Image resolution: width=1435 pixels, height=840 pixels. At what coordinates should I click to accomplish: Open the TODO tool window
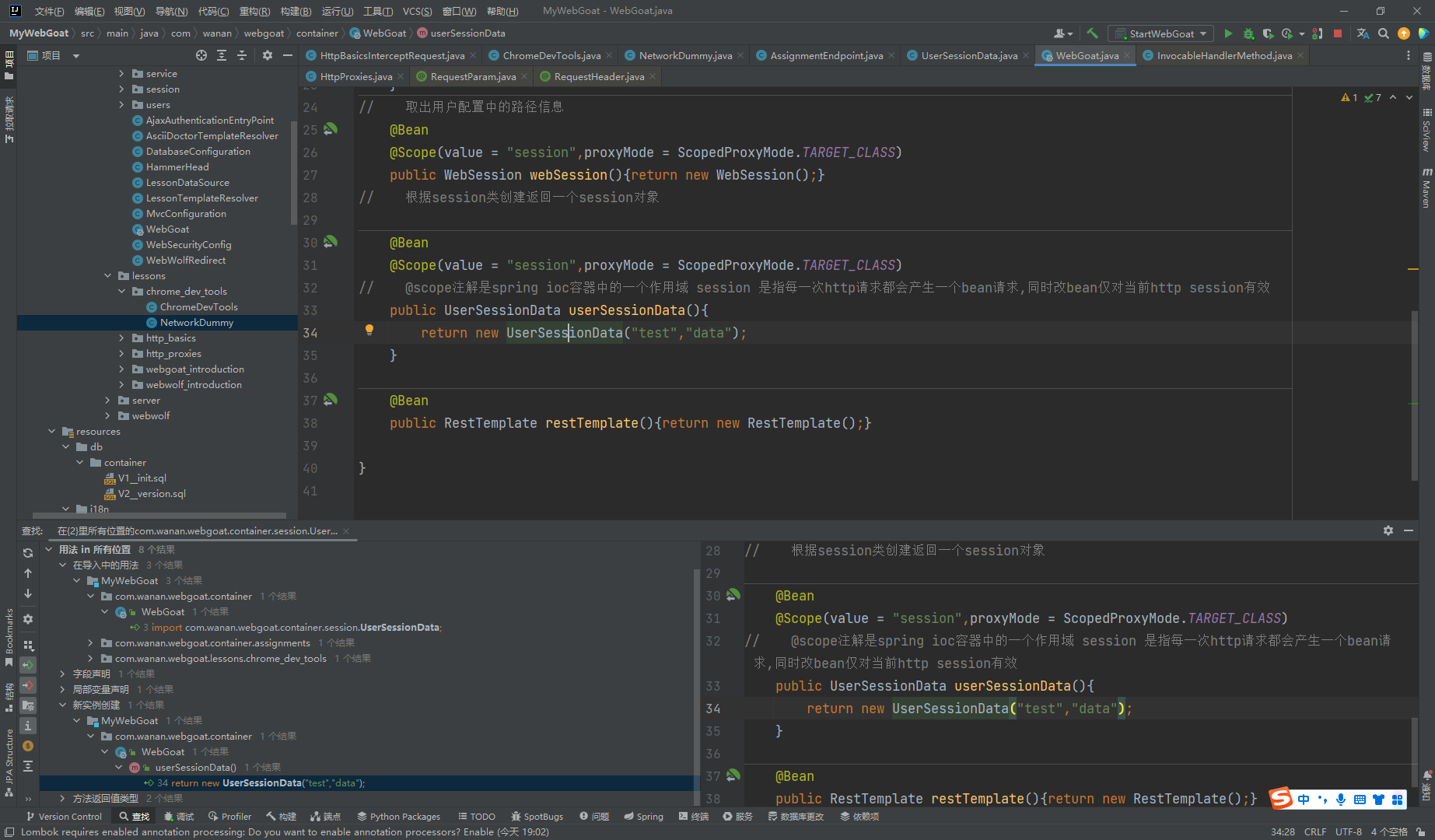tap(477, 816)
